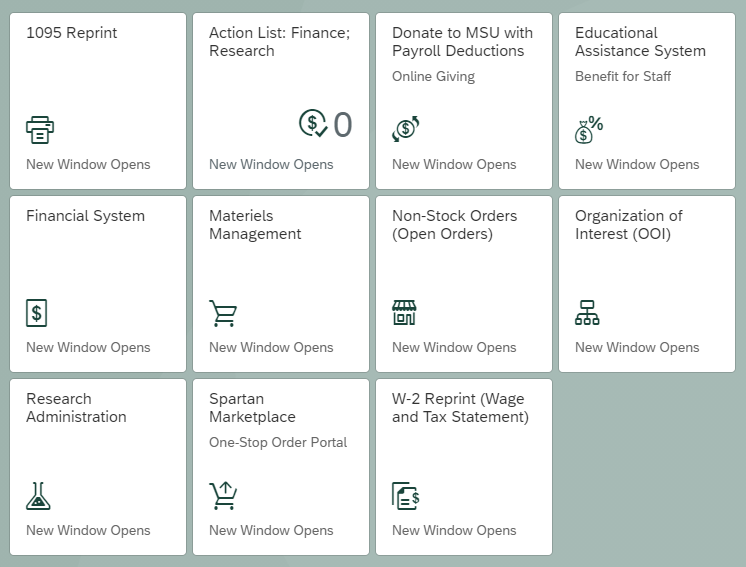Click the storefront icon on Non-Stock Orders tile
Viewport: 746px width, 567px height.
tap(404, 313)
